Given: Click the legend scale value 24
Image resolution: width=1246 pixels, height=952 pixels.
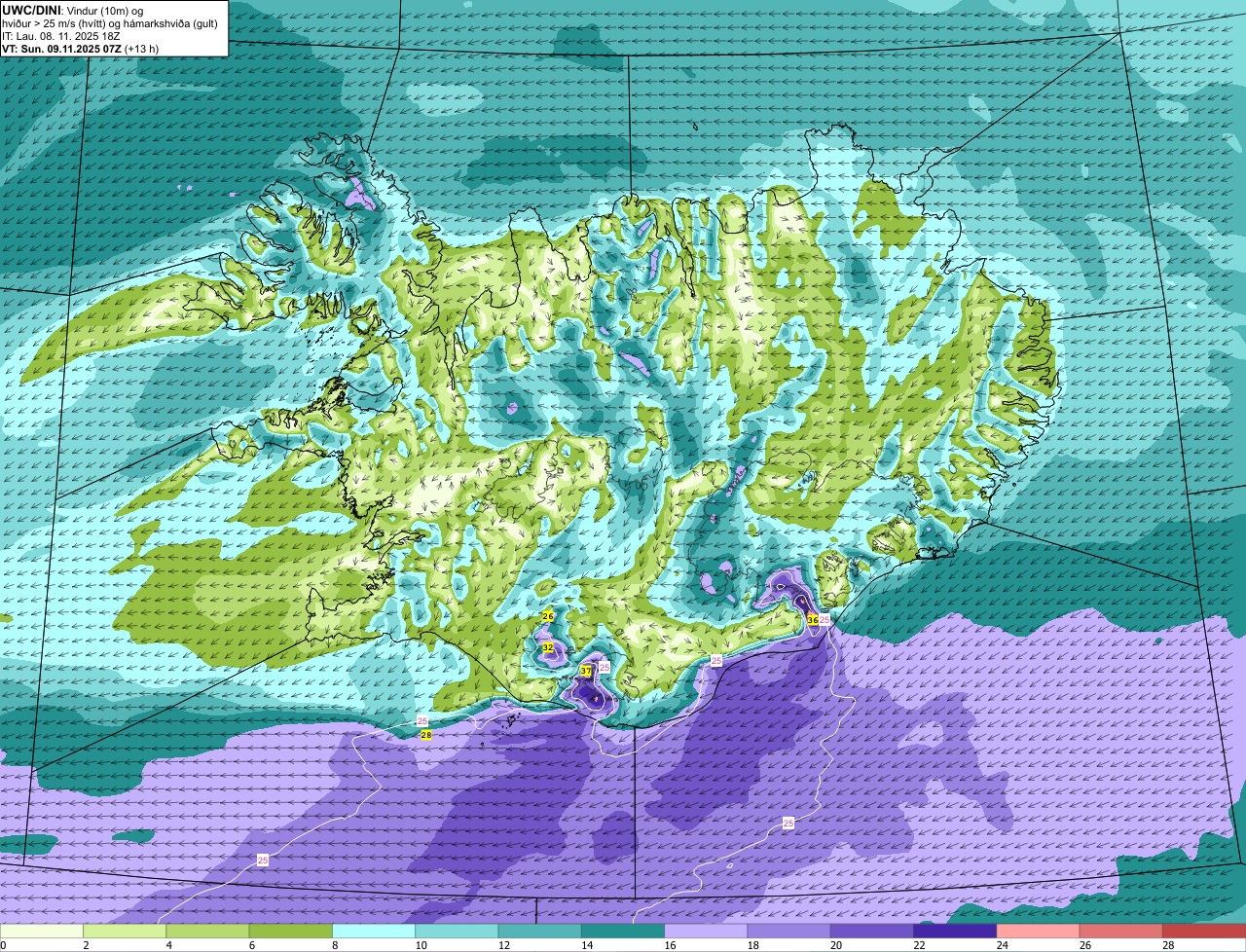Looking at the screenshot, I should click(1002, 945).
